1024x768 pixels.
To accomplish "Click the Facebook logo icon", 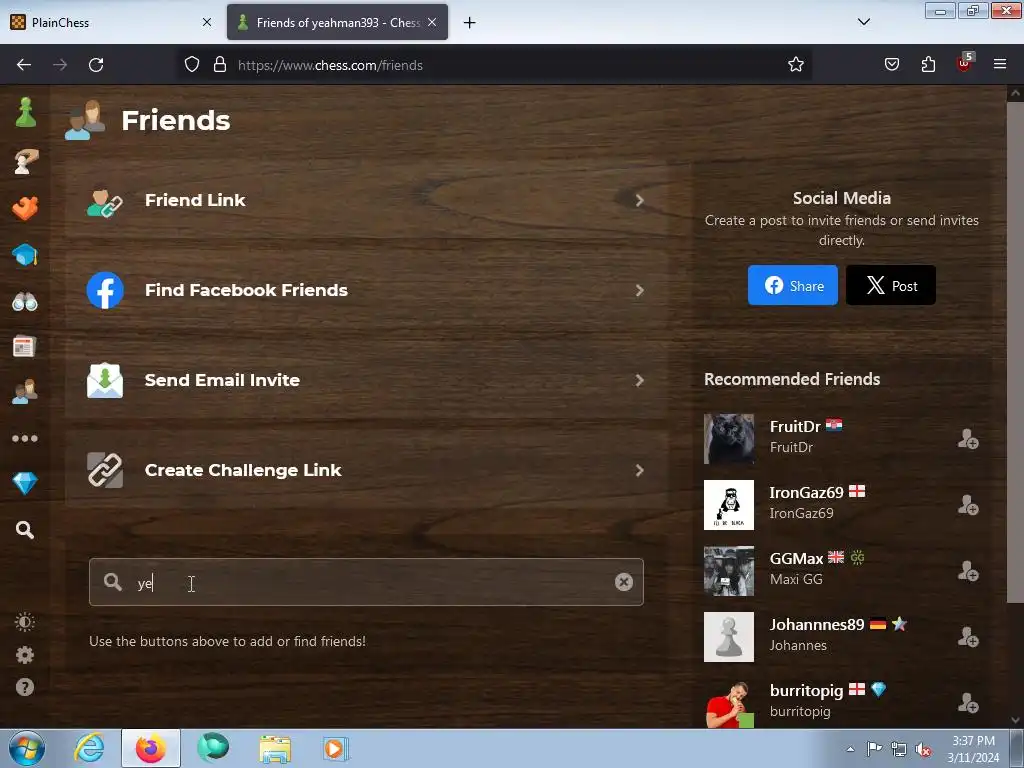I will (x=105, y=290).
